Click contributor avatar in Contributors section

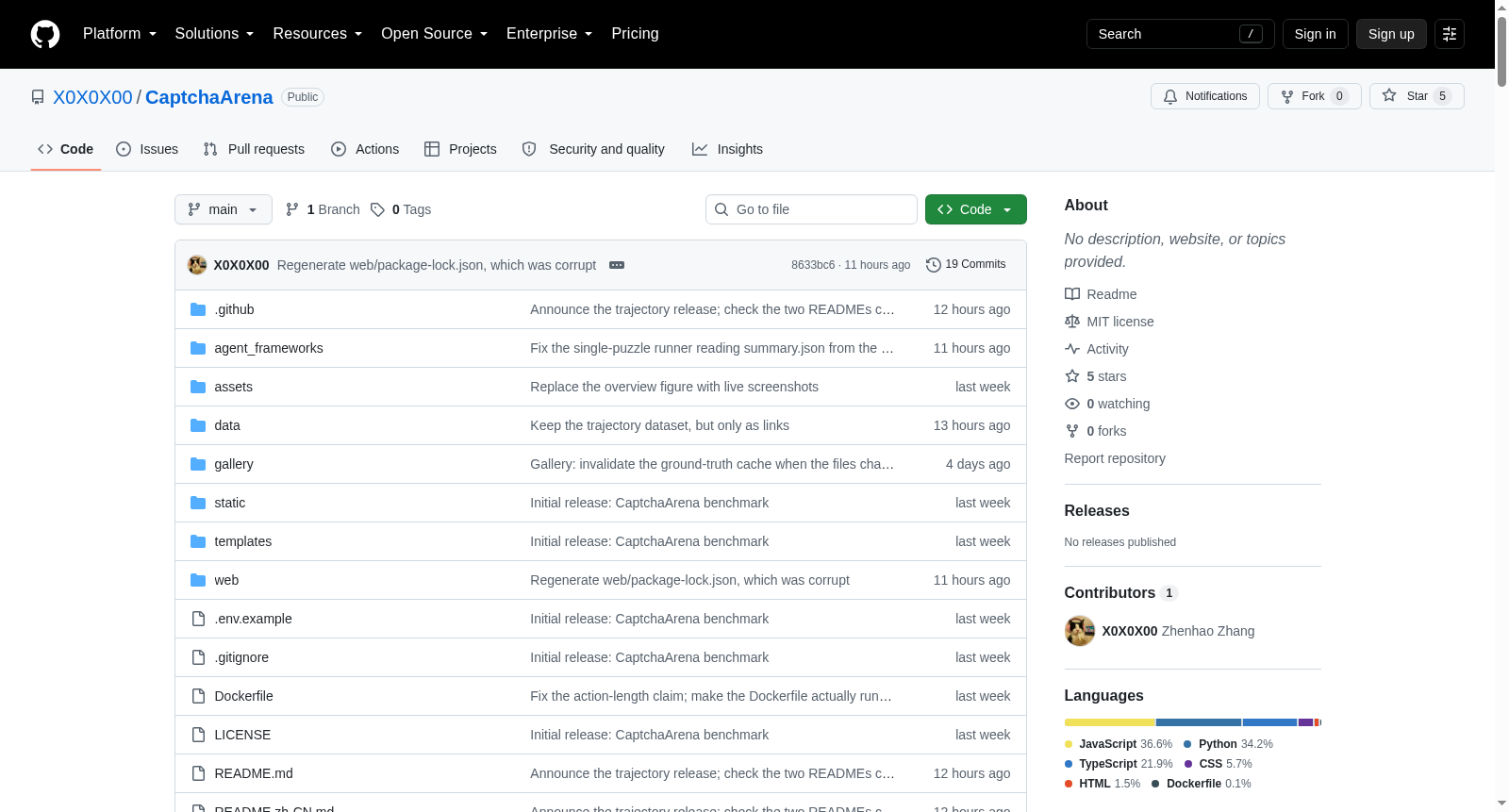[x=1080, y=631]
